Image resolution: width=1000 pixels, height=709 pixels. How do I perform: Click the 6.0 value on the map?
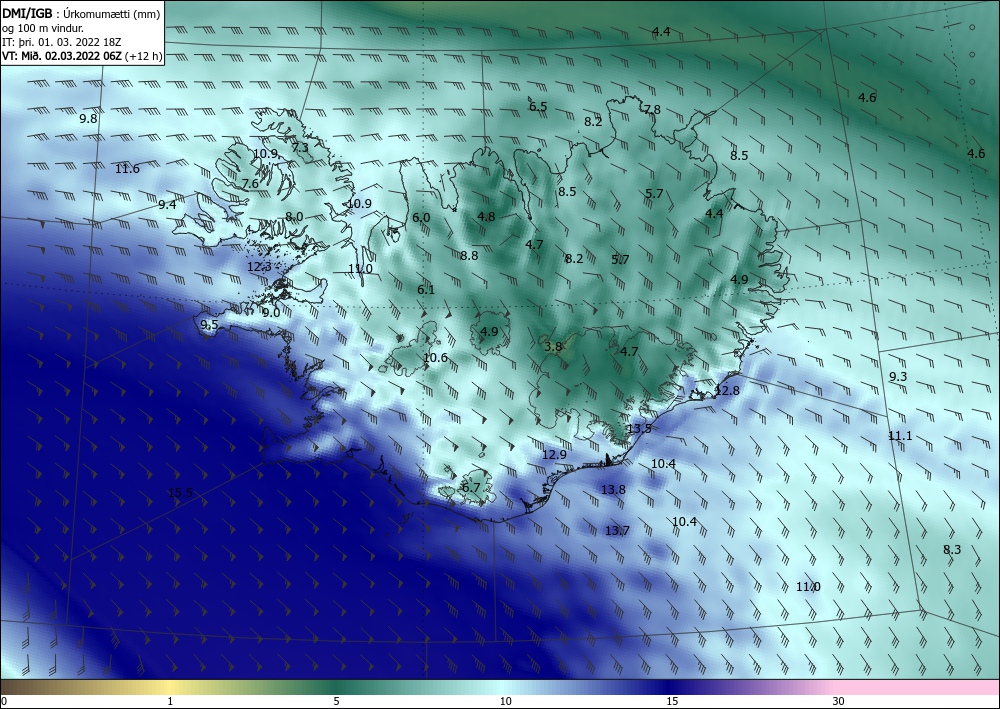(x=421, y=217)
